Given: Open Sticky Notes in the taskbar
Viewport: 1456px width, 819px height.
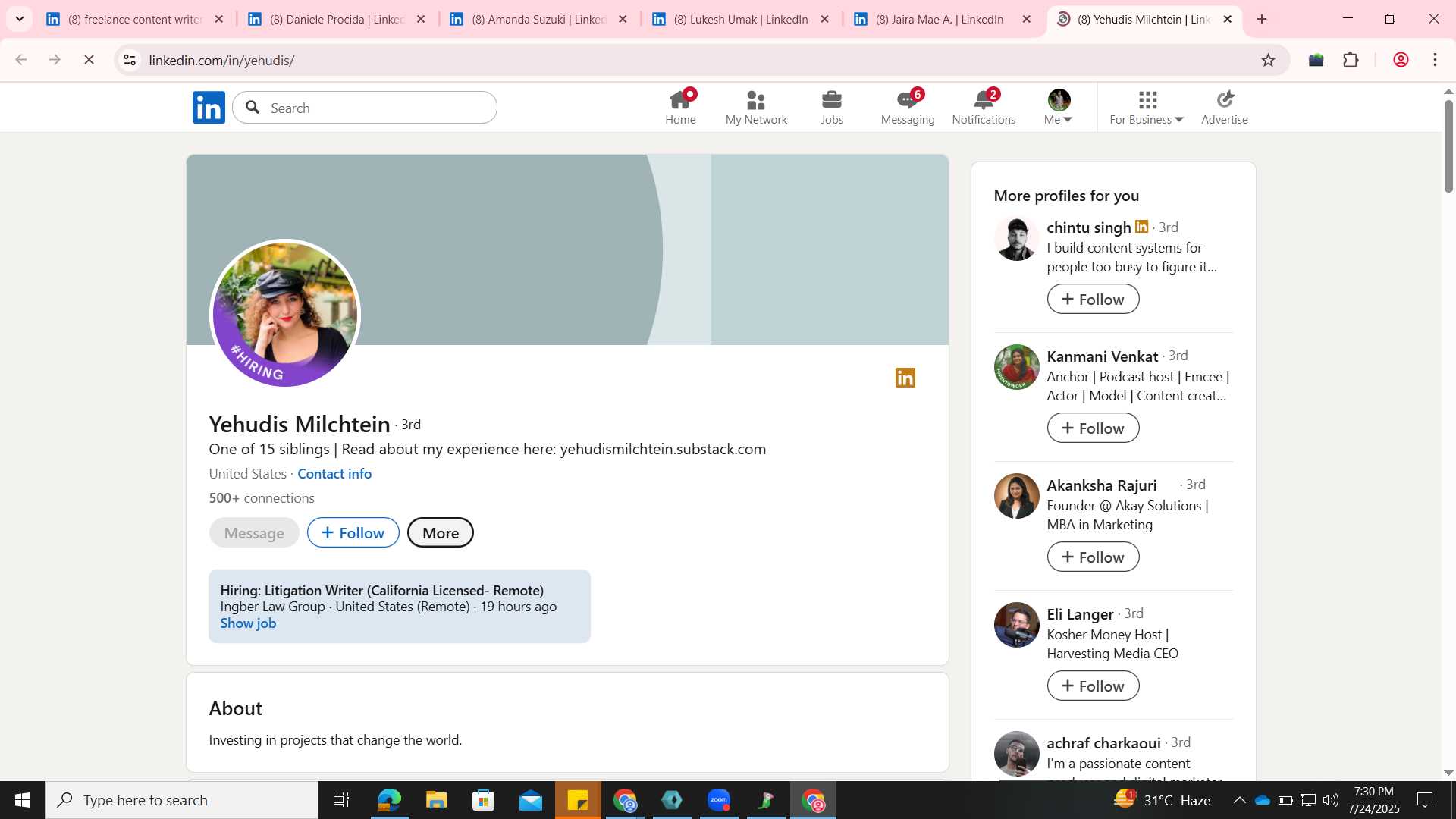Looking at the screenshot, I should pyautogui.click(x=578, y=800).
